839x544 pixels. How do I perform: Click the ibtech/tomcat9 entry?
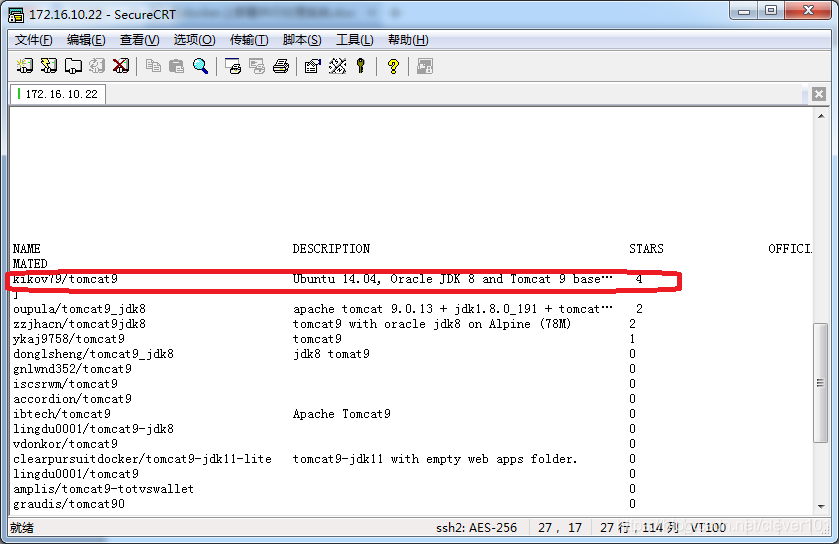(62, 414)
